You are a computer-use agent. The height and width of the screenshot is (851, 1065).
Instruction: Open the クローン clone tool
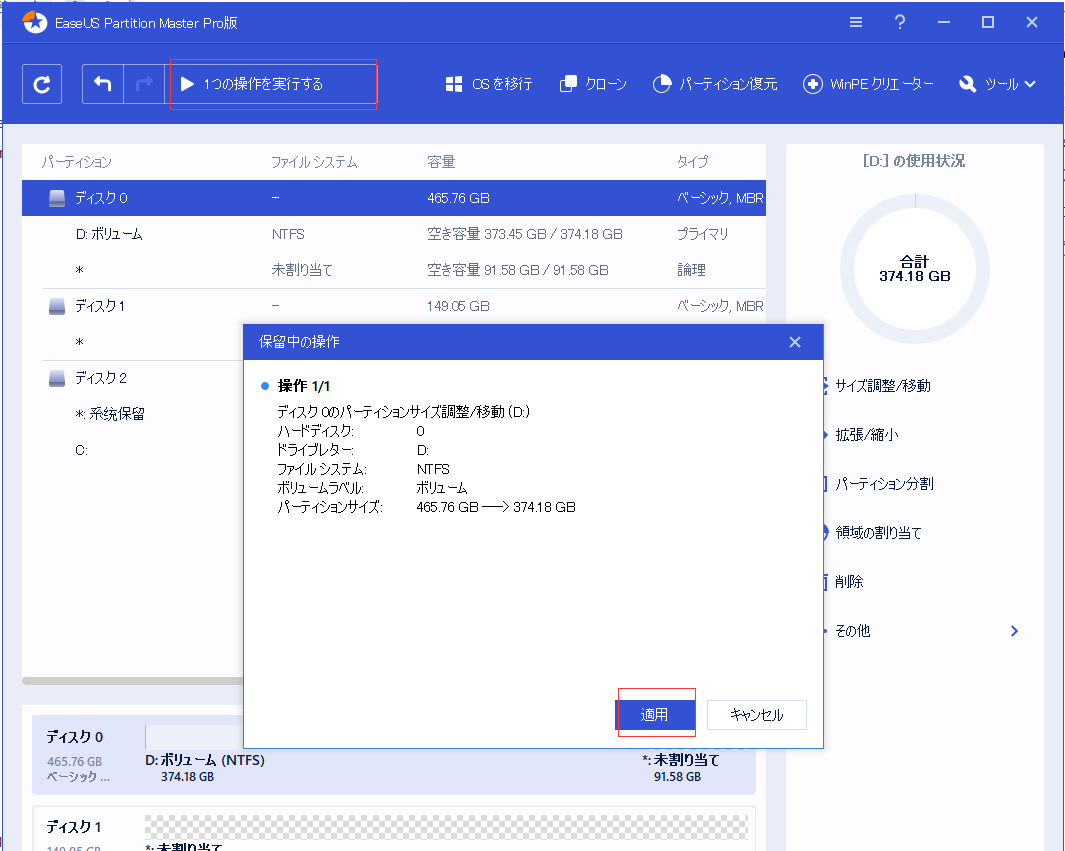pyautogui.click(x=593, y=85)
